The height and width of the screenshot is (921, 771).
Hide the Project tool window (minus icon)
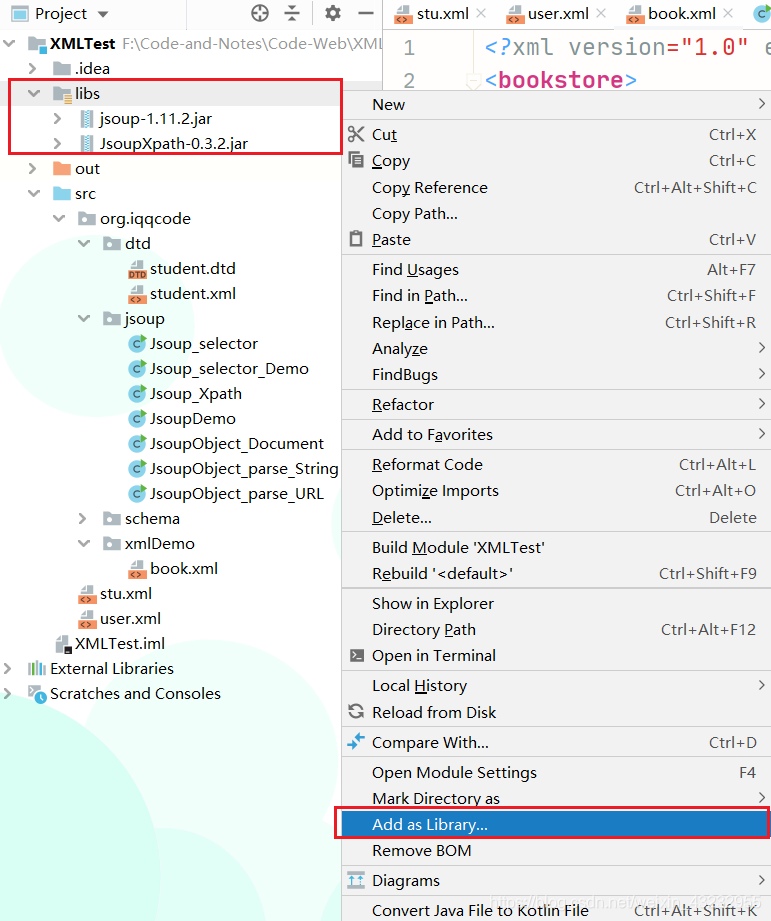pos(366,13)
